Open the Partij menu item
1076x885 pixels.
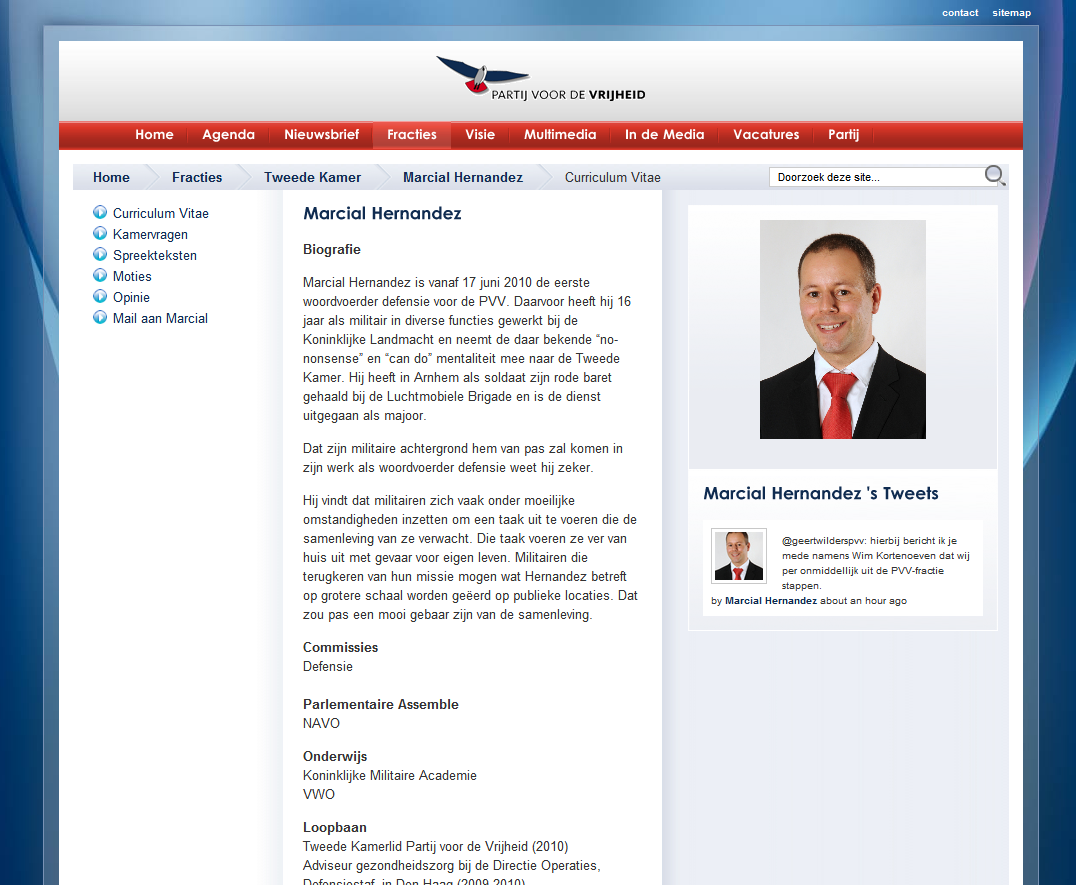pyautogui.click(x=843, y=134)
